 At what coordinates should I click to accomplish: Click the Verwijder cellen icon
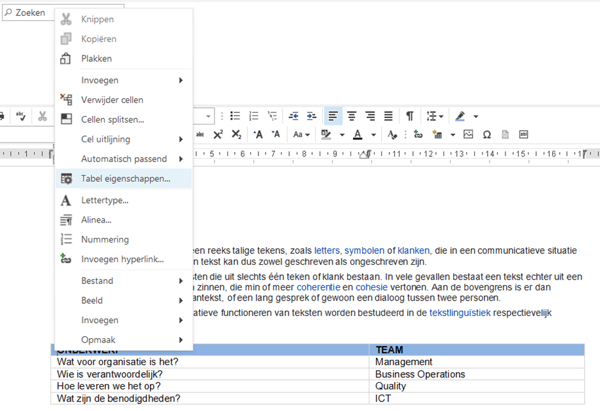66,99
